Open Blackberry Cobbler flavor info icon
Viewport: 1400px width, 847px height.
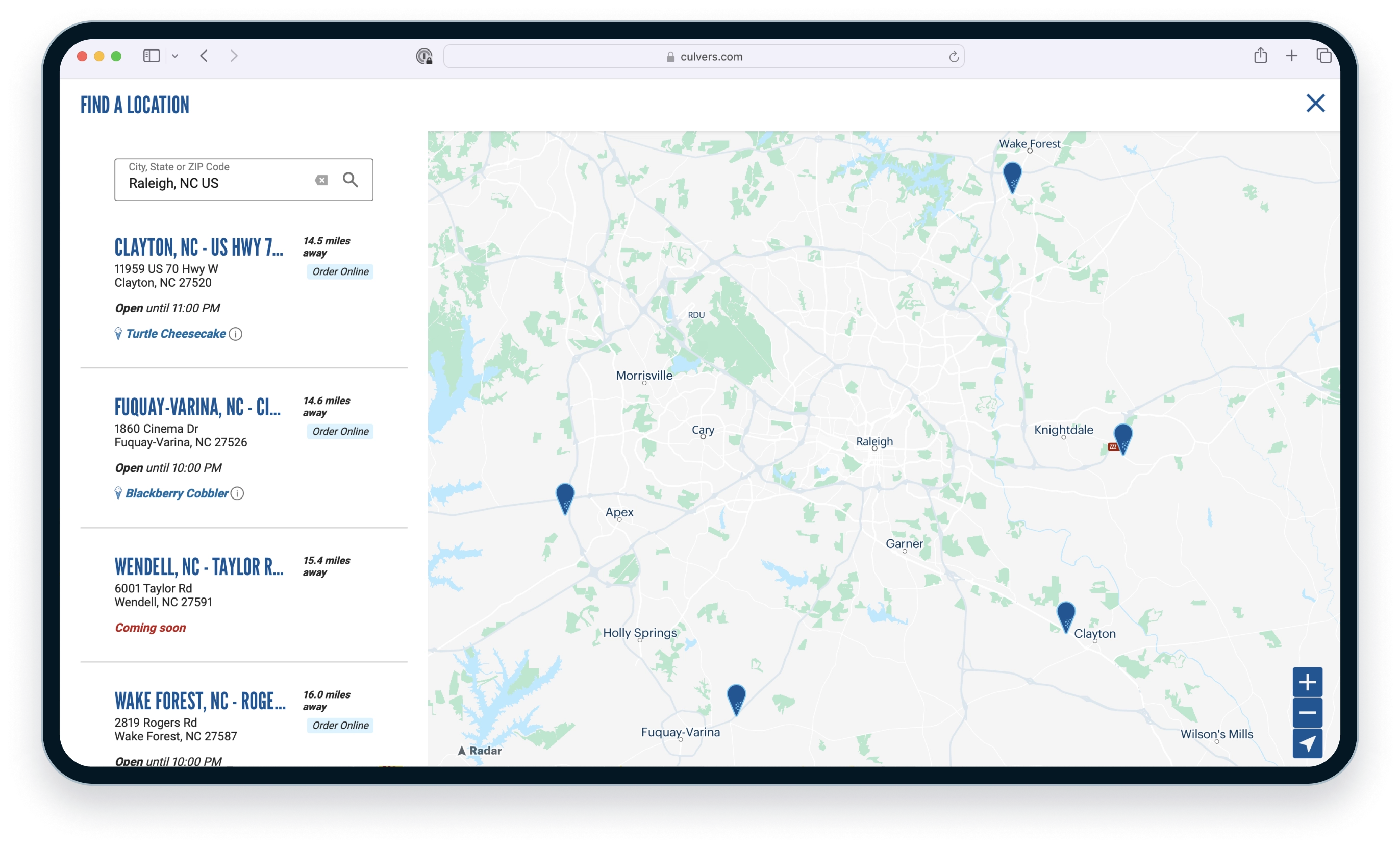[x=238, y=493]
